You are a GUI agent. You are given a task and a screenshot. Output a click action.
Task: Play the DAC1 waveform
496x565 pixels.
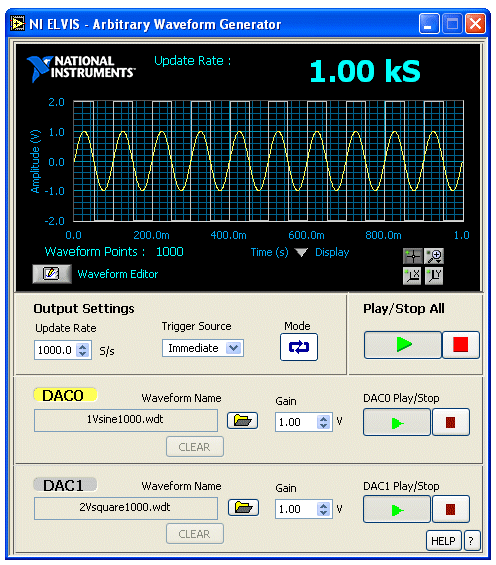click(x=397, y=509)
